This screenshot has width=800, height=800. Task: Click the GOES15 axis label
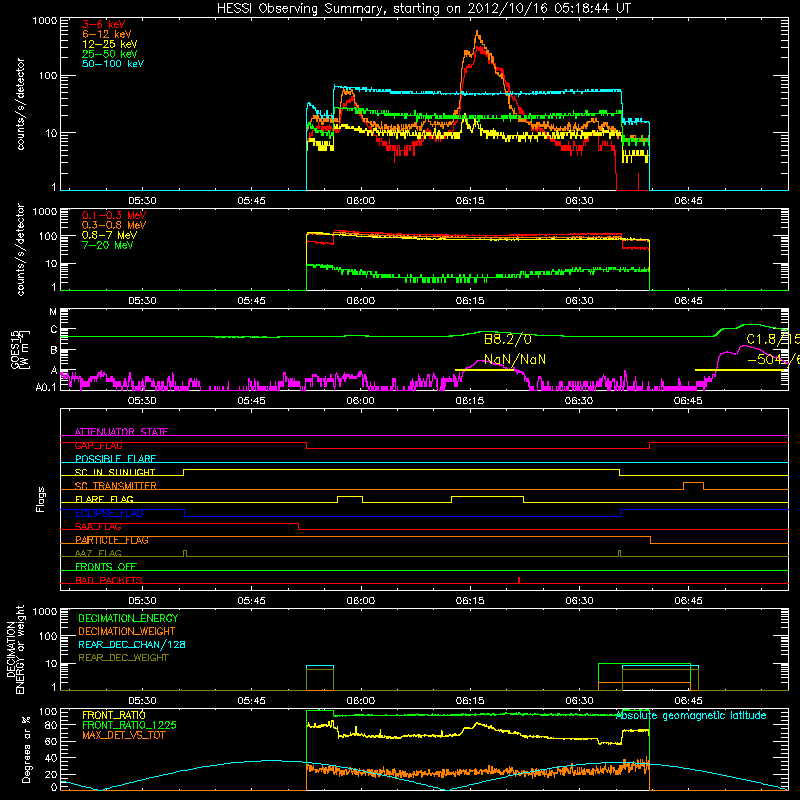[x=20, y=349]
